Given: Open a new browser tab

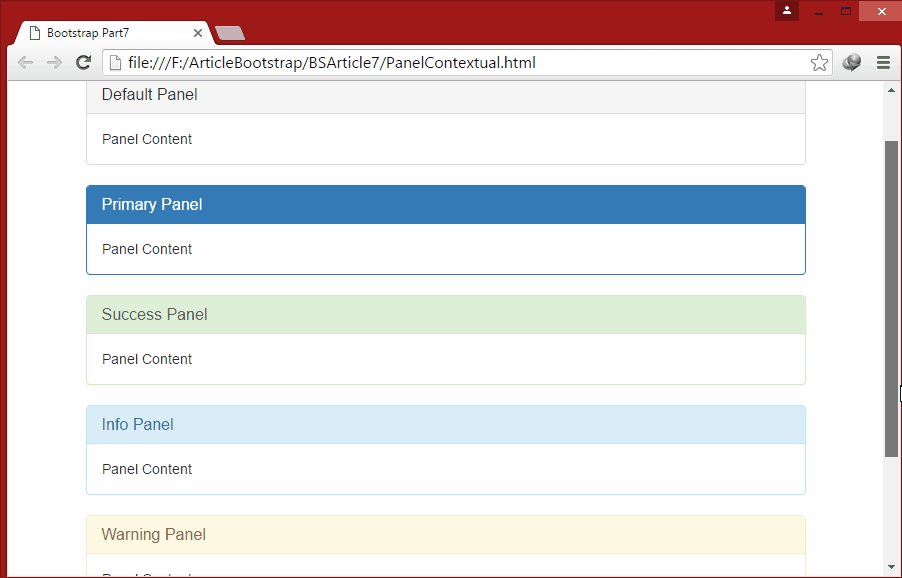Looking at the screenshot, I should 229,32.
